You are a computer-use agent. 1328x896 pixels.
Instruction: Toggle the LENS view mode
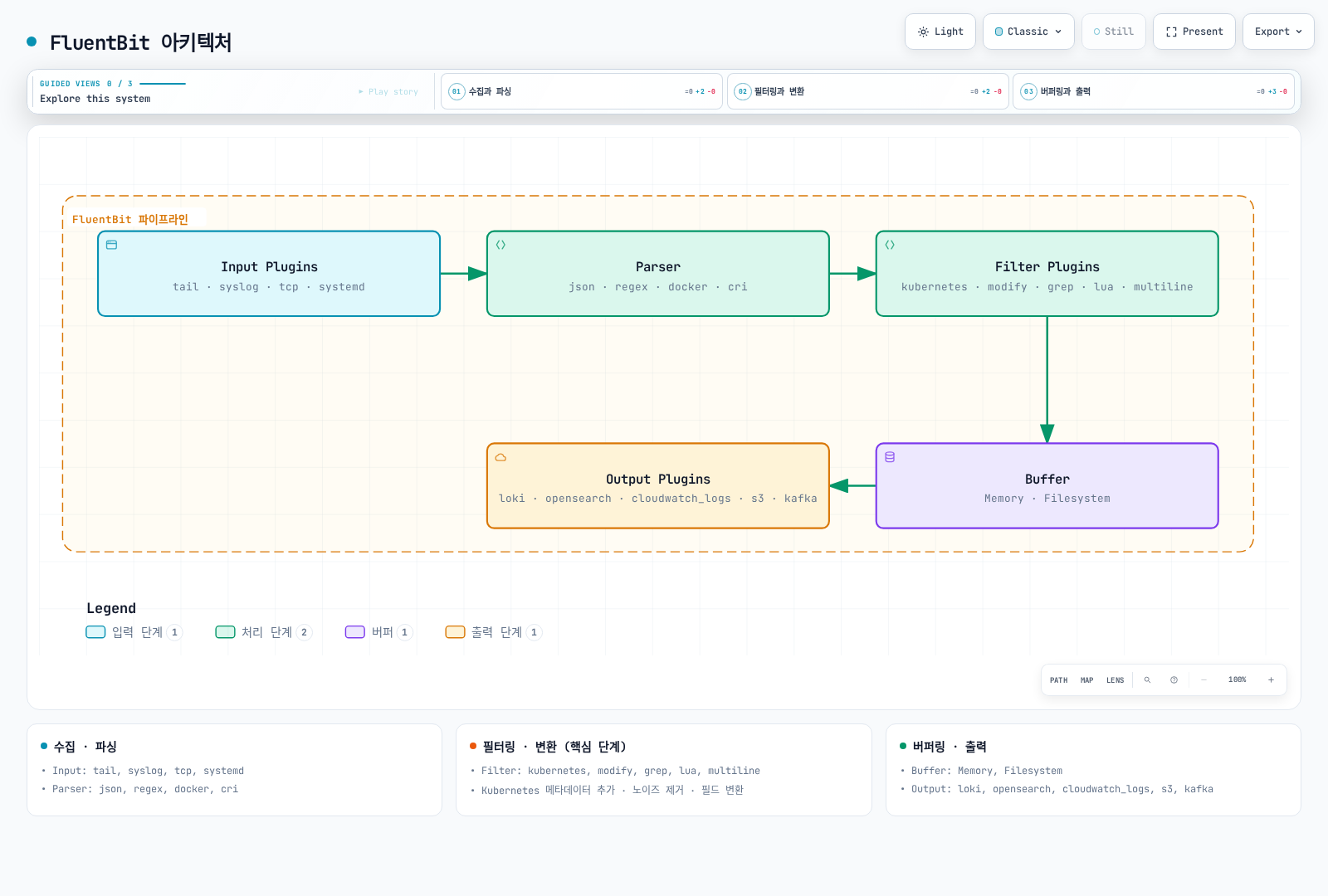[x=1115, y=680]
